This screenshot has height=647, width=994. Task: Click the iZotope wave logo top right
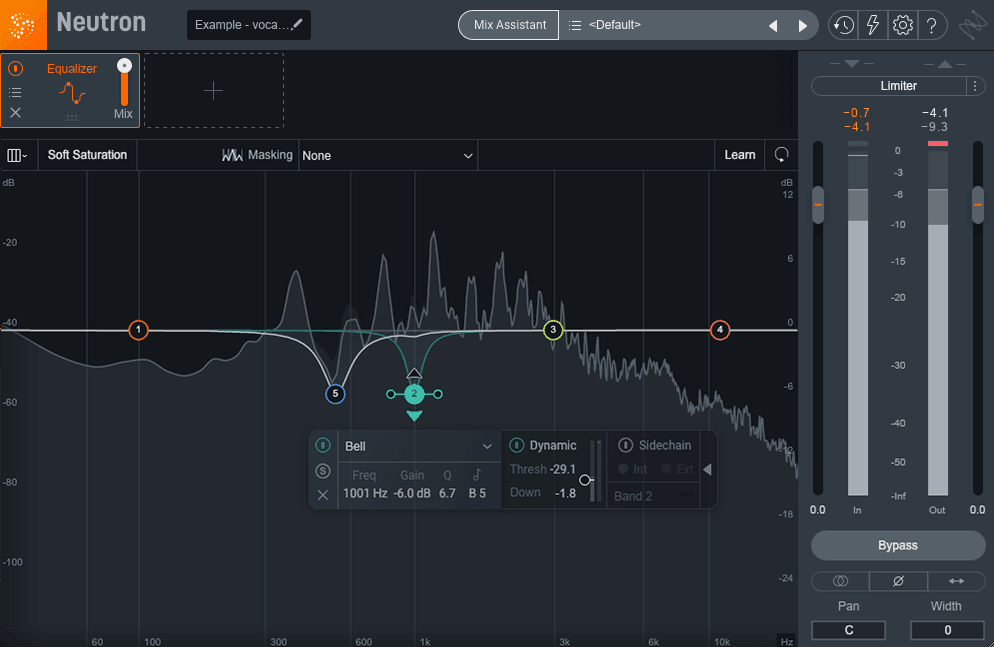click(972, 26)
